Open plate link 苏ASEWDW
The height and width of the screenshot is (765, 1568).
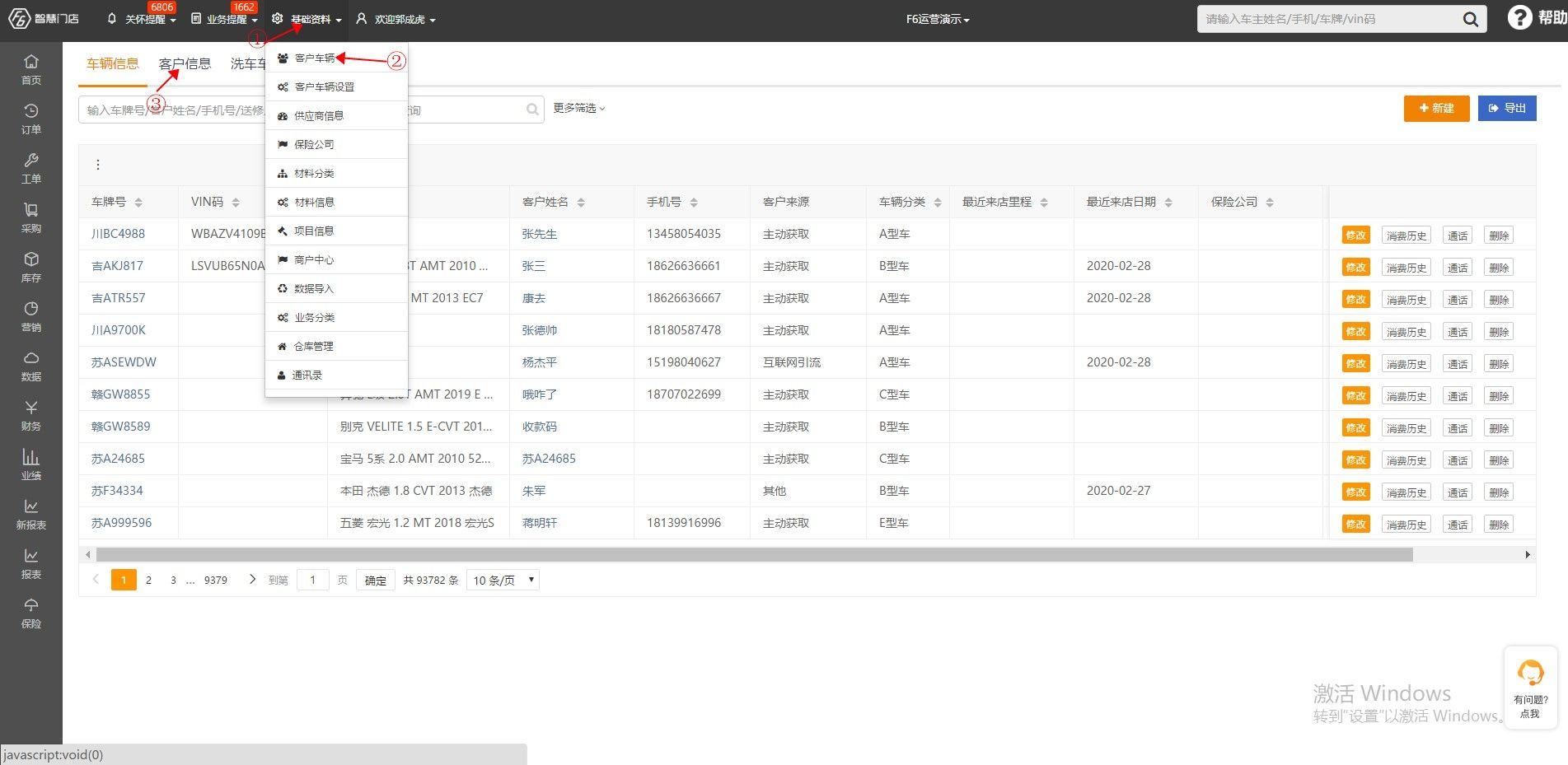pyautogui.click(x=124, y=362)
